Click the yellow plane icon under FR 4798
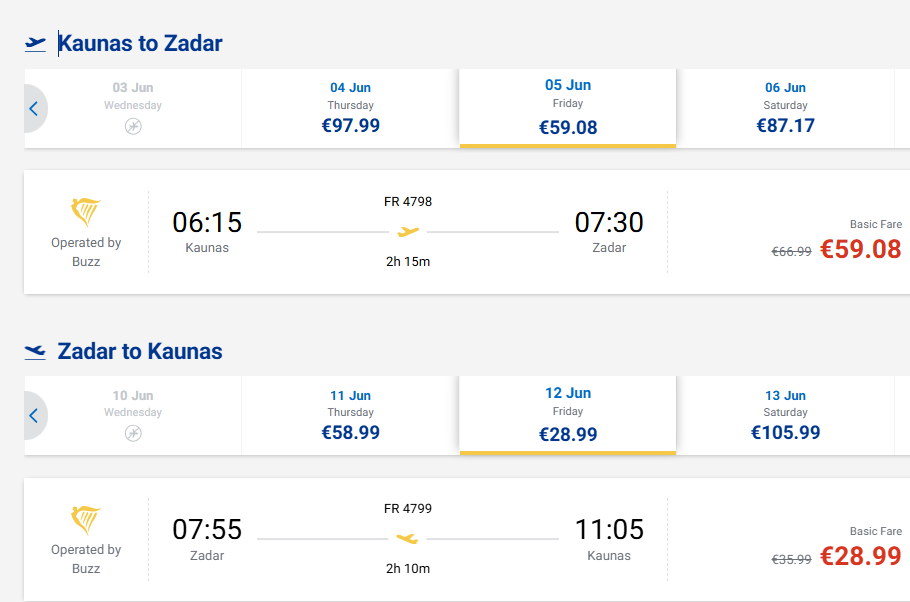 tap(408, 232)
